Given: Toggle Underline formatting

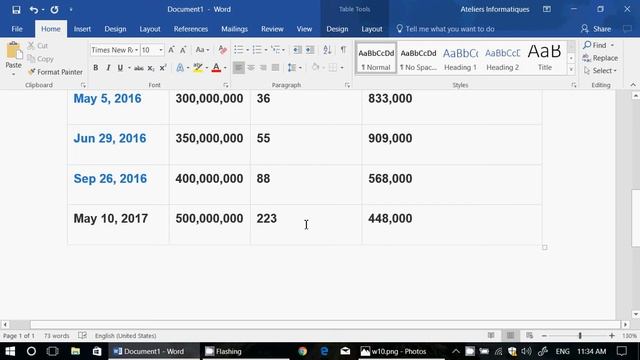Looking at the screenshot, I should click(x=120, y=68).
